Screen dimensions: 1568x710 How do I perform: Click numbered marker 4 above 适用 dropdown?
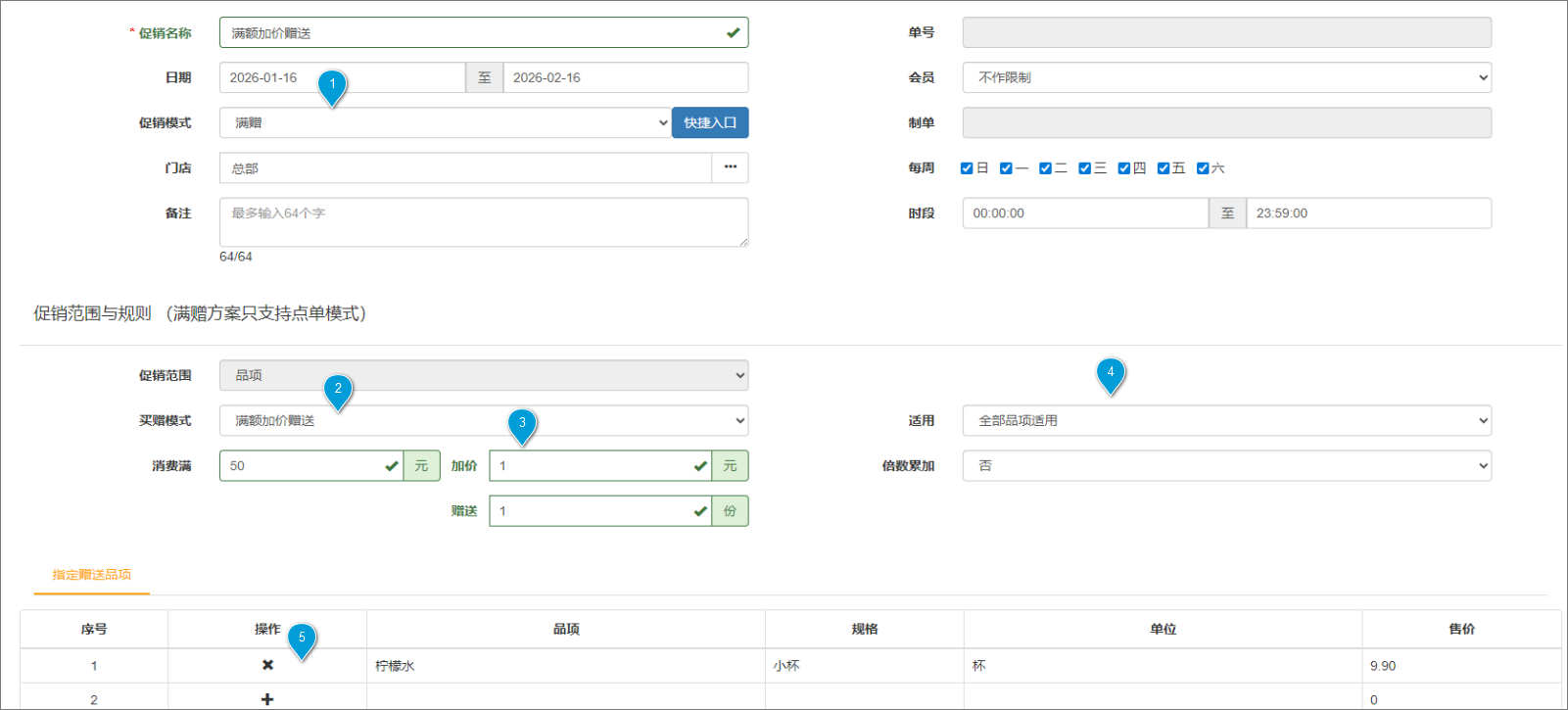[x=1110, y=372]
